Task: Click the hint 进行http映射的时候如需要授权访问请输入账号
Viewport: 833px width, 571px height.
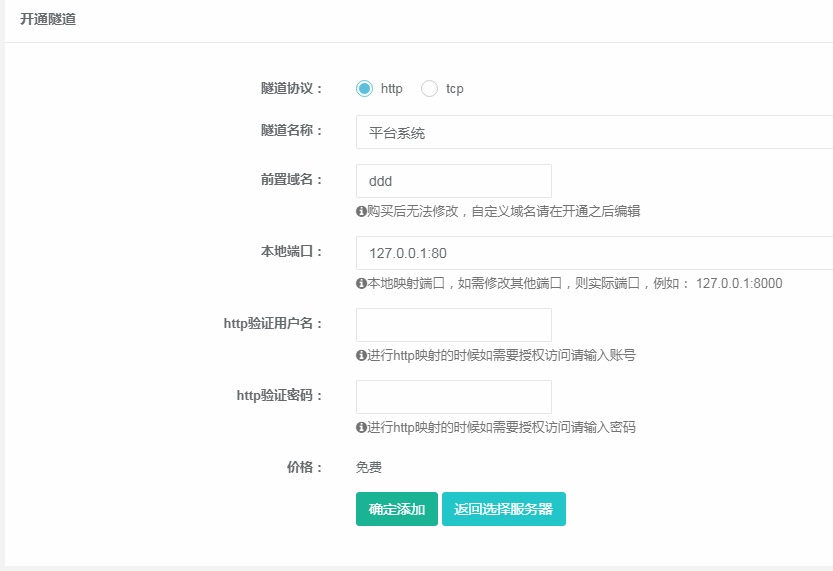Action: 502,355
